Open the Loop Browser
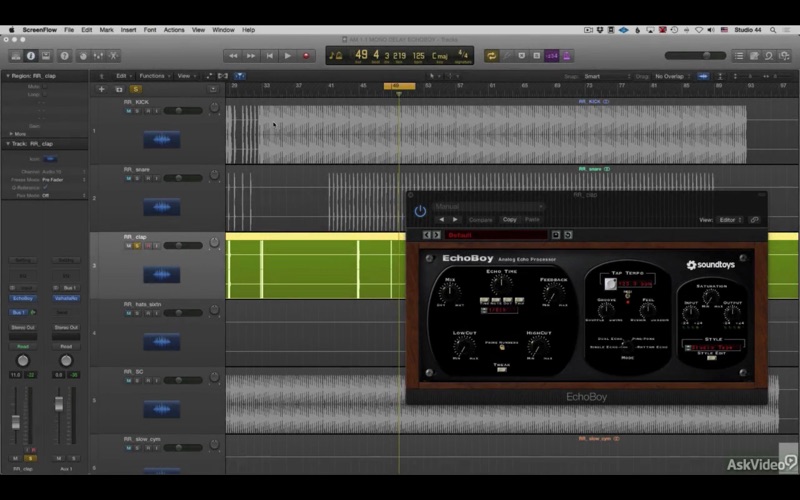The width and height of the screenshot is (800, 500). coord(768,56)
